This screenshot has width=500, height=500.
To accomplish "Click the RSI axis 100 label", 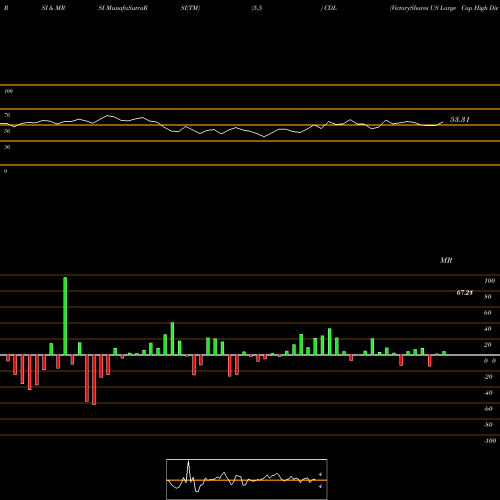I will tap(8, 91).
